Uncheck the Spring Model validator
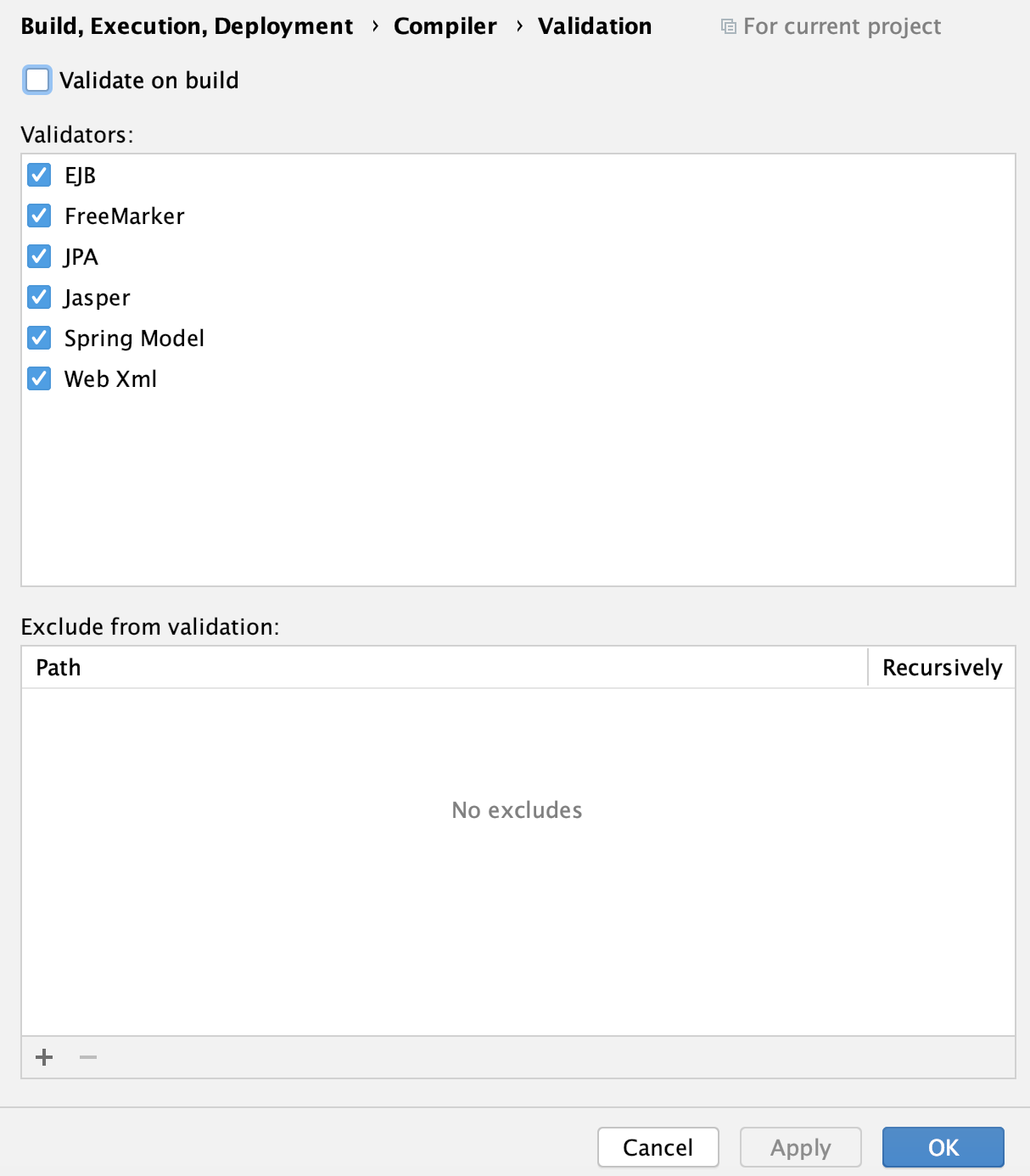 point(38,338)
